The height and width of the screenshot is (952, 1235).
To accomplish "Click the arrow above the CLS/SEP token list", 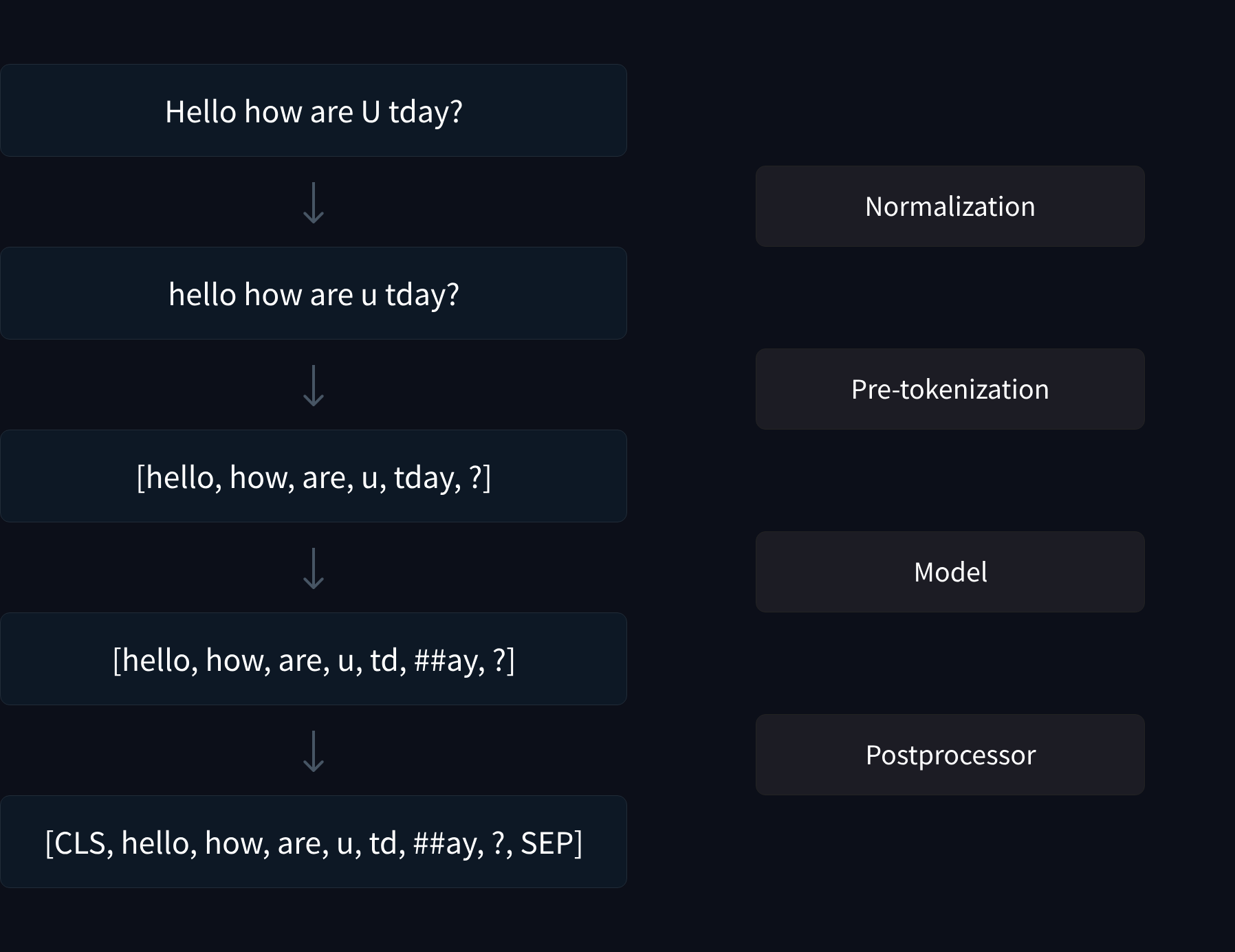I will coord(314,751).
